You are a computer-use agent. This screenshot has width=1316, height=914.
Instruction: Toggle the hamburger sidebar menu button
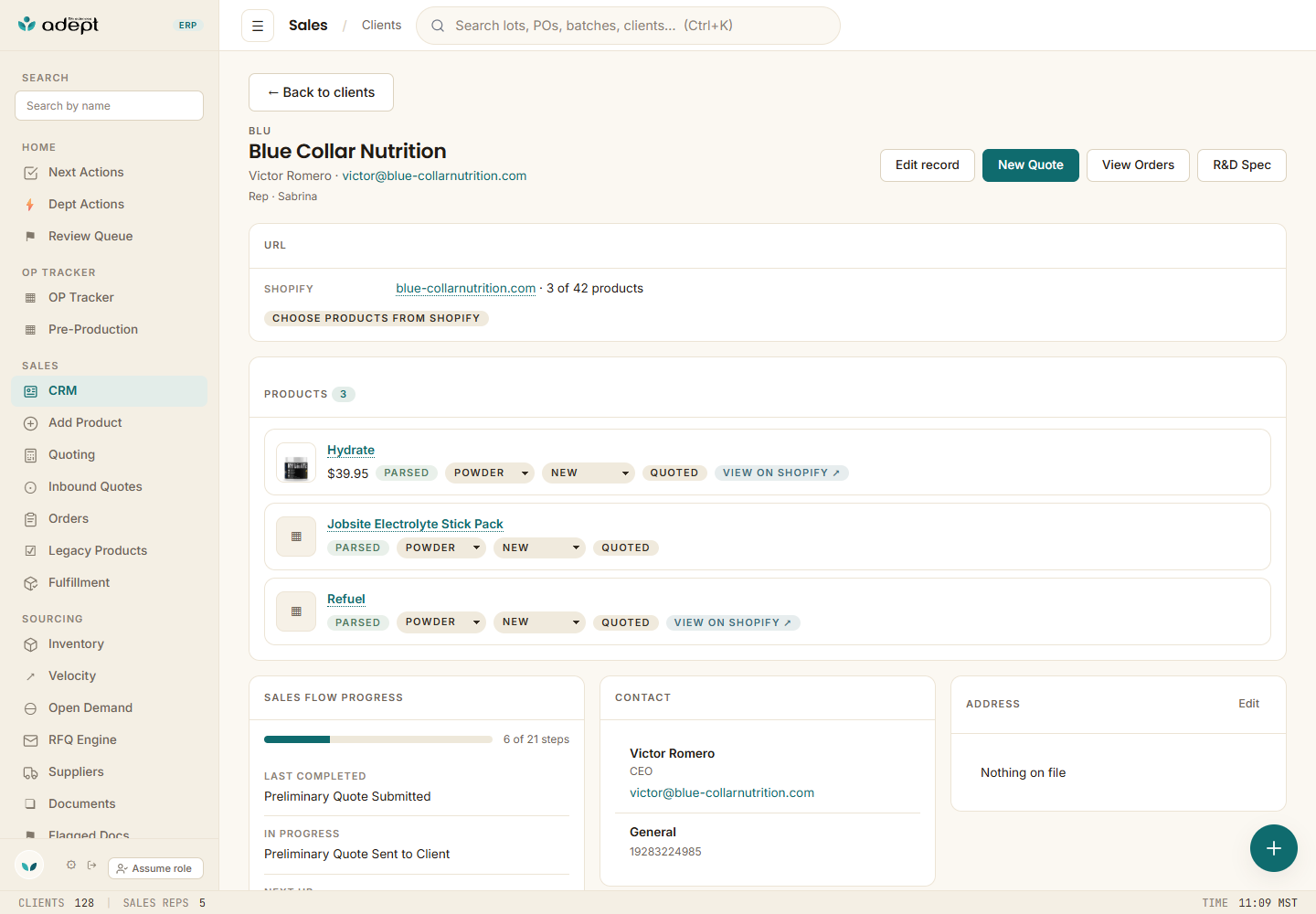tap(258, 26)
